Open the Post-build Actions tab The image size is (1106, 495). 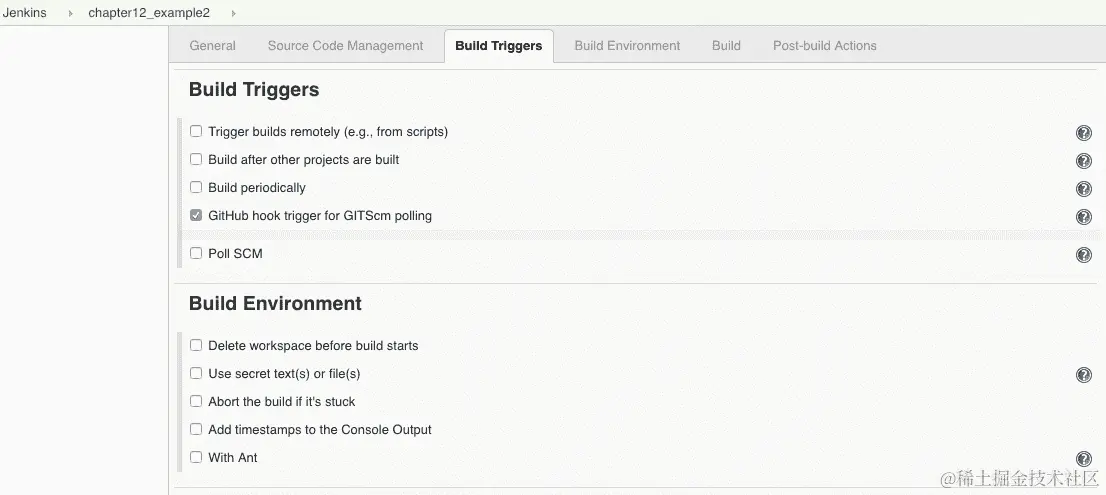[x=824, y=46]
